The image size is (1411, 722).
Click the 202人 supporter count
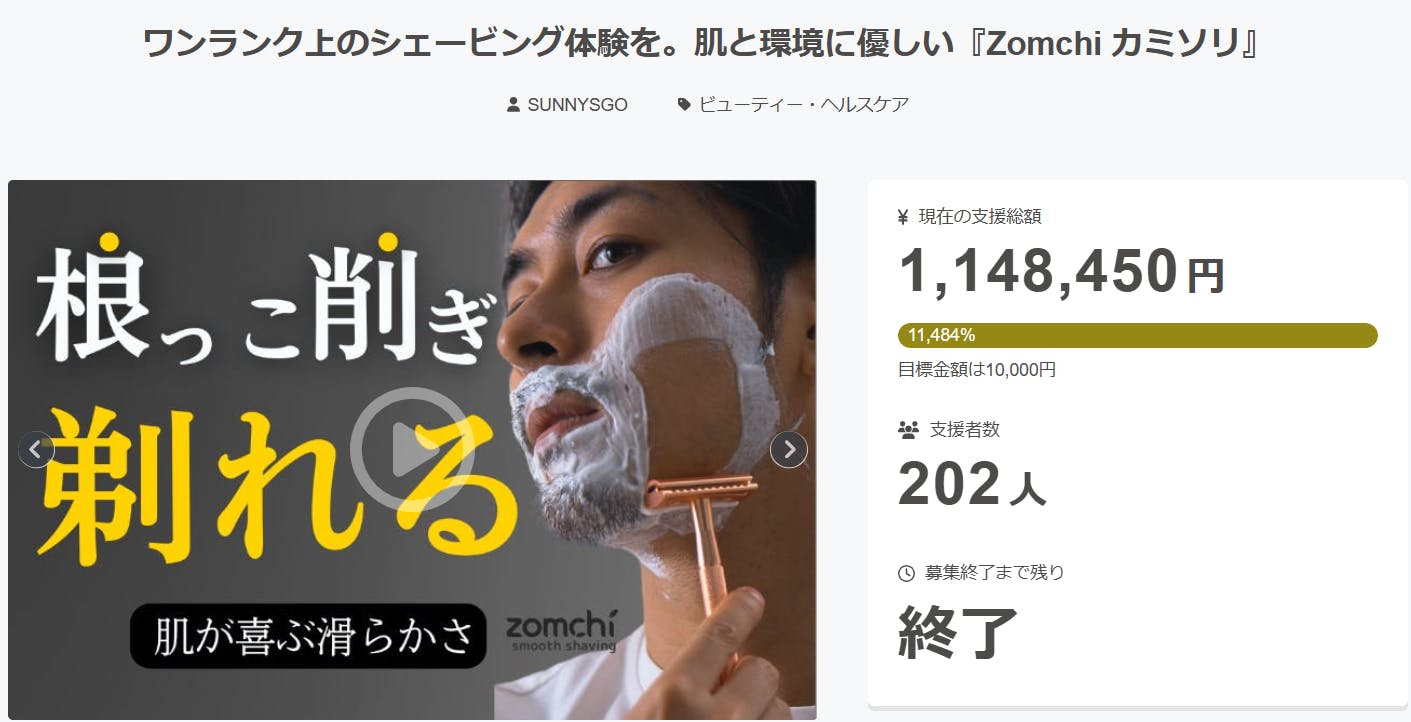point(971,484)
